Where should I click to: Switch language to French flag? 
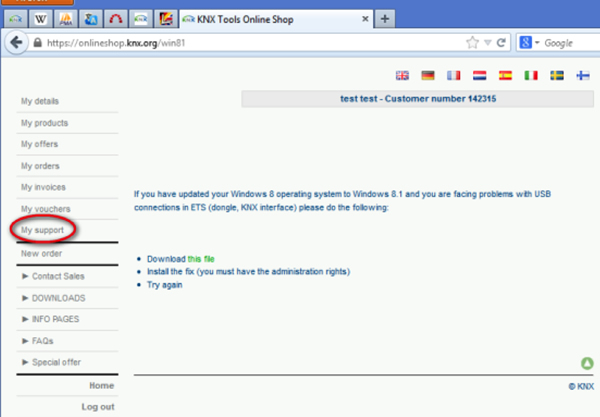[453, 75]
